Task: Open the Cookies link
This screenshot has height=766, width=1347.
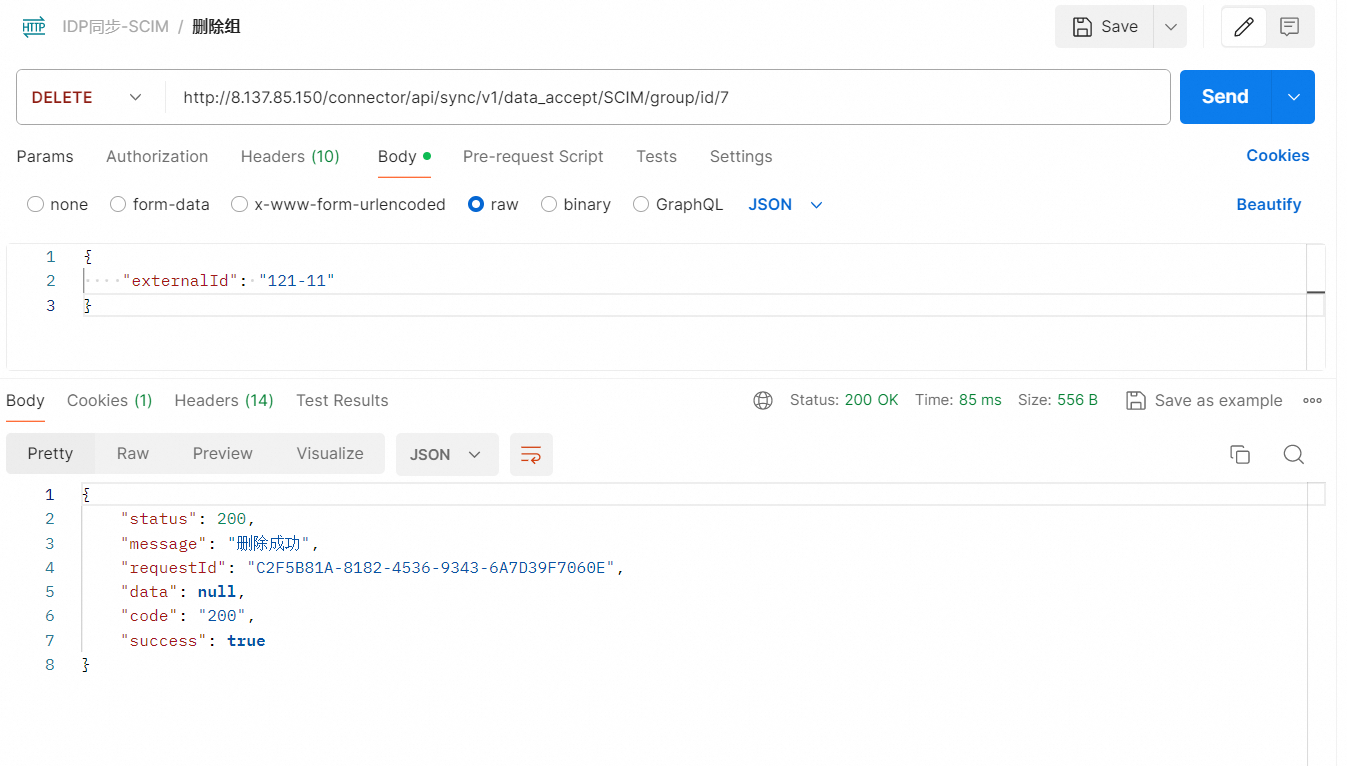Action: coord(1277,155)
